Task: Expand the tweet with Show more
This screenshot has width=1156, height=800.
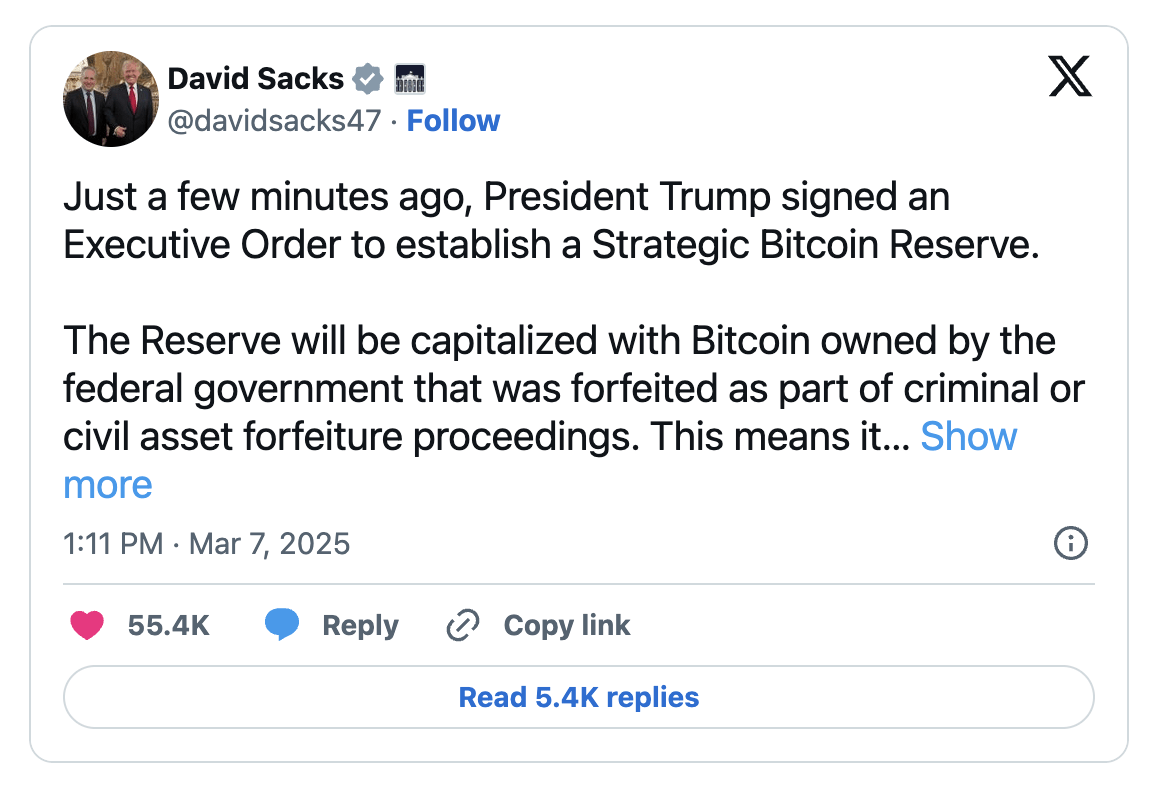Action: [x=968, y=437]
